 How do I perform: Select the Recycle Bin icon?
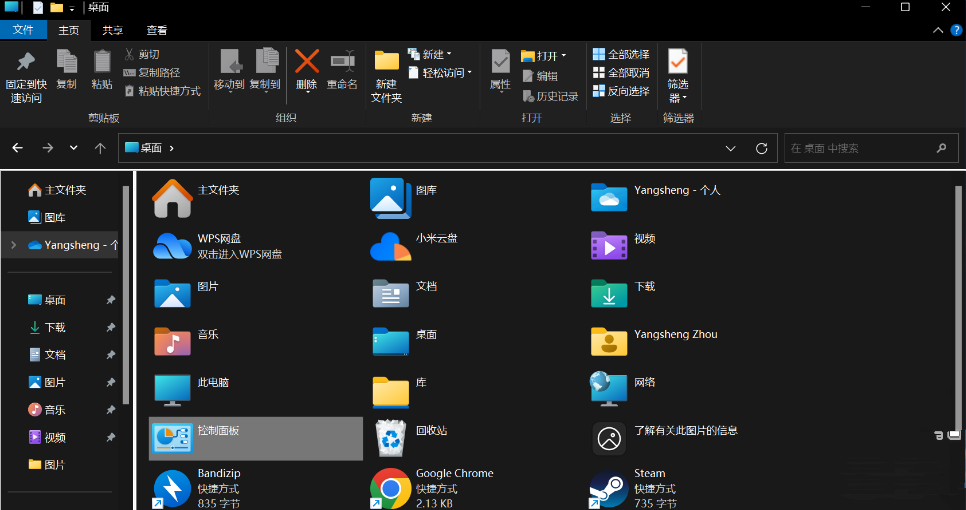[x=389, y=438]
